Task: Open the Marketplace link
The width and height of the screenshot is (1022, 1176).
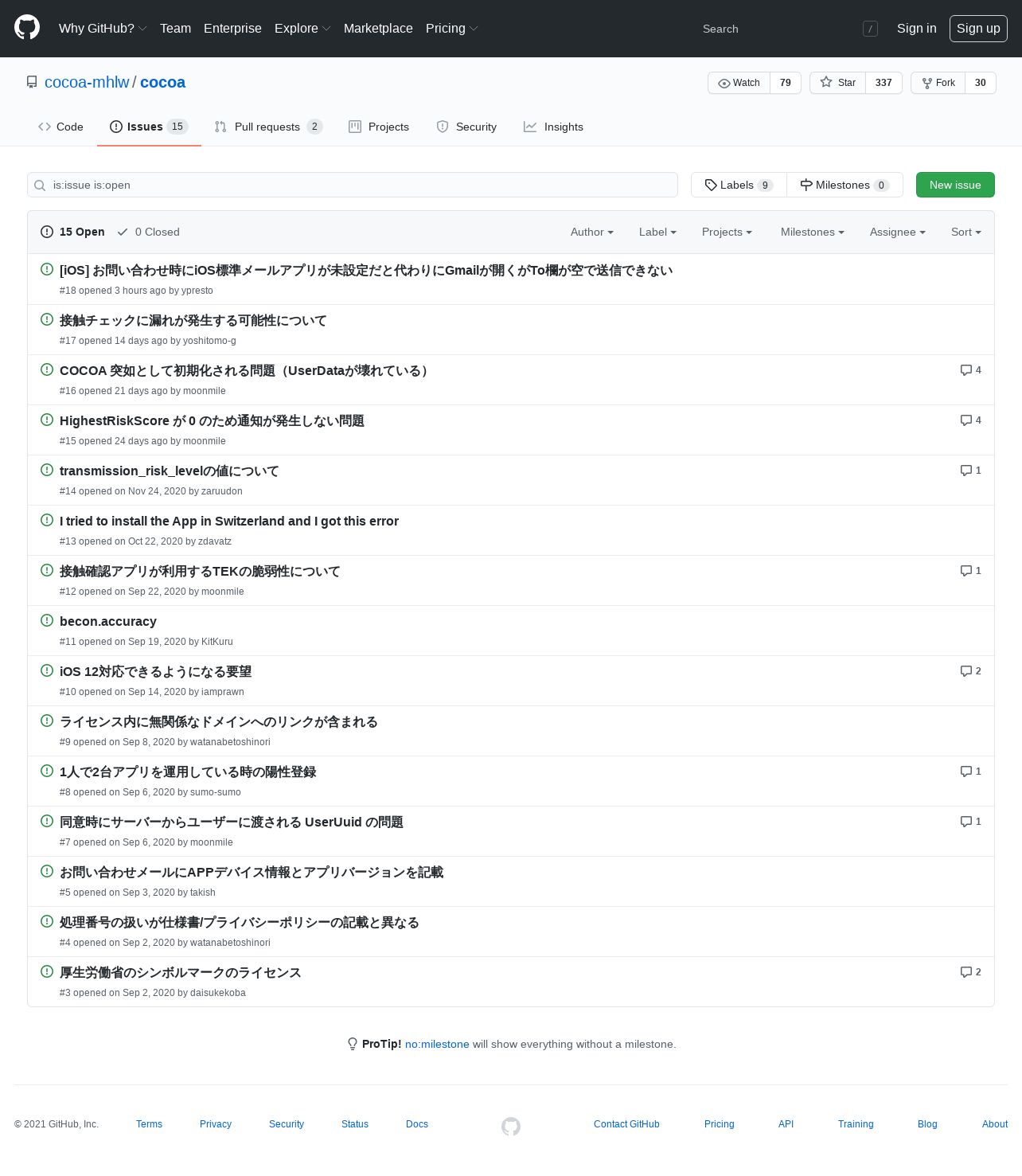Action: pos(378,29)
